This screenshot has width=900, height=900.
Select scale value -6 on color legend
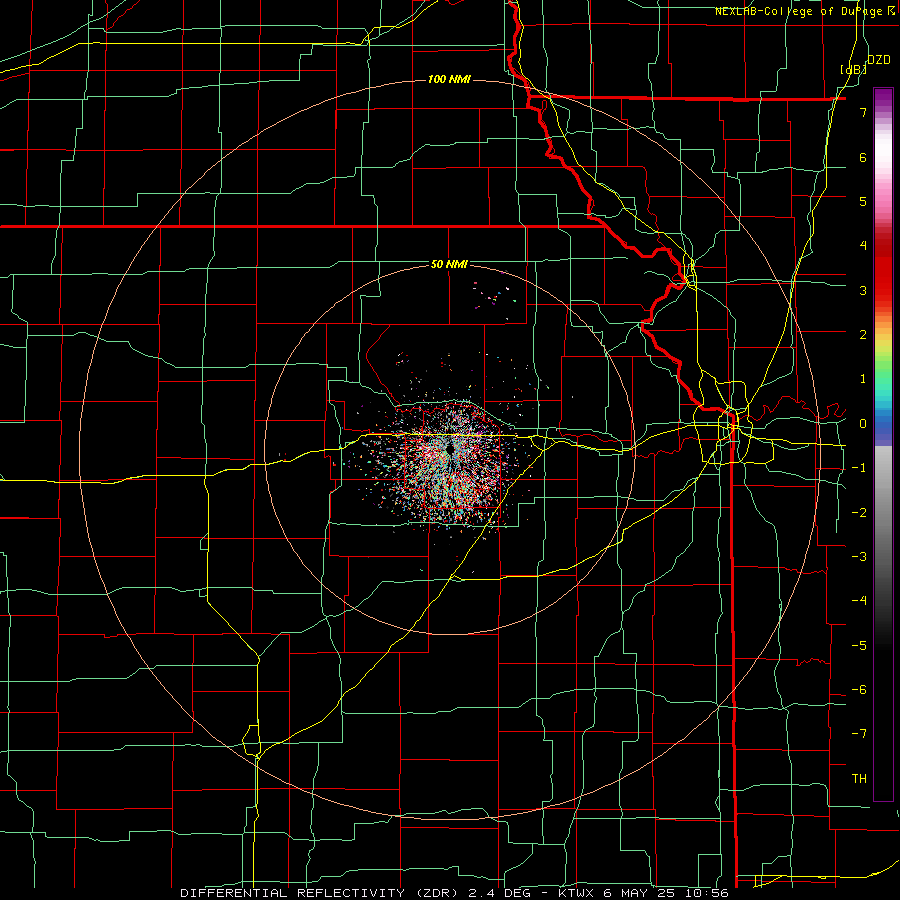coord(859,690)
